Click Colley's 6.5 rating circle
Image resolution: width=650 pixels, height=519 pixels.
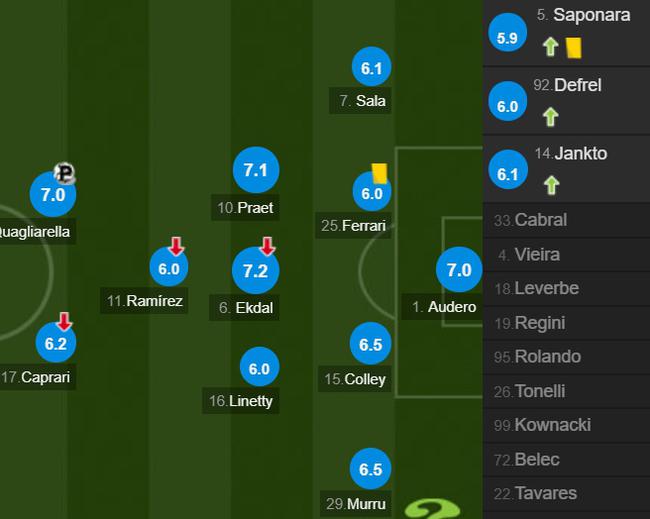click(x=371, y=344)
